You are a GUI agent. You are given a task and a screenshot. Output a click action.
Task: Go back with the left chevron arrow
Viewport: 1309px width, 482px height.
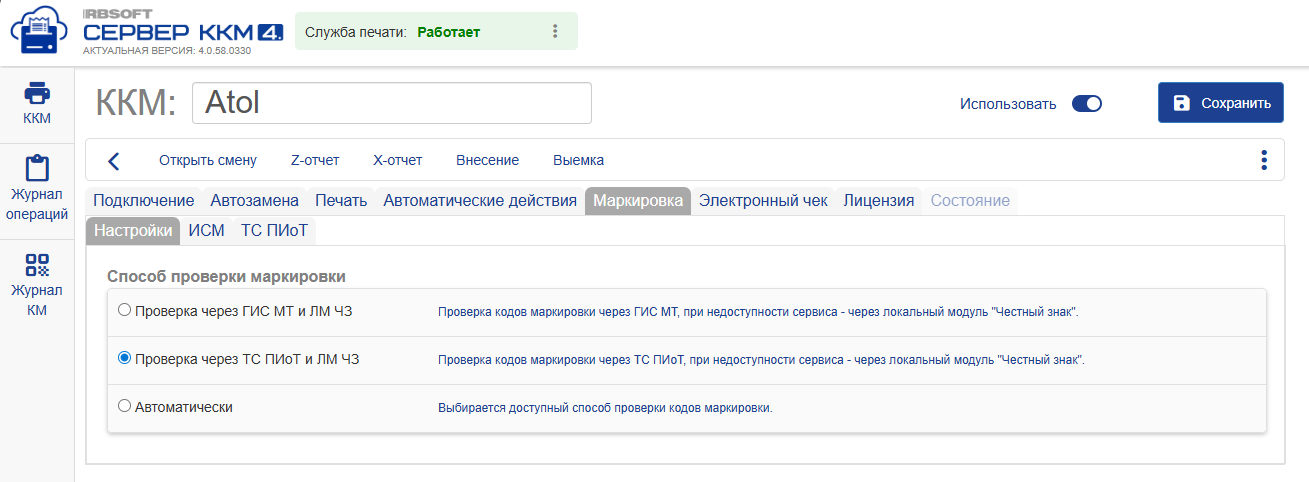pos(114,160)
